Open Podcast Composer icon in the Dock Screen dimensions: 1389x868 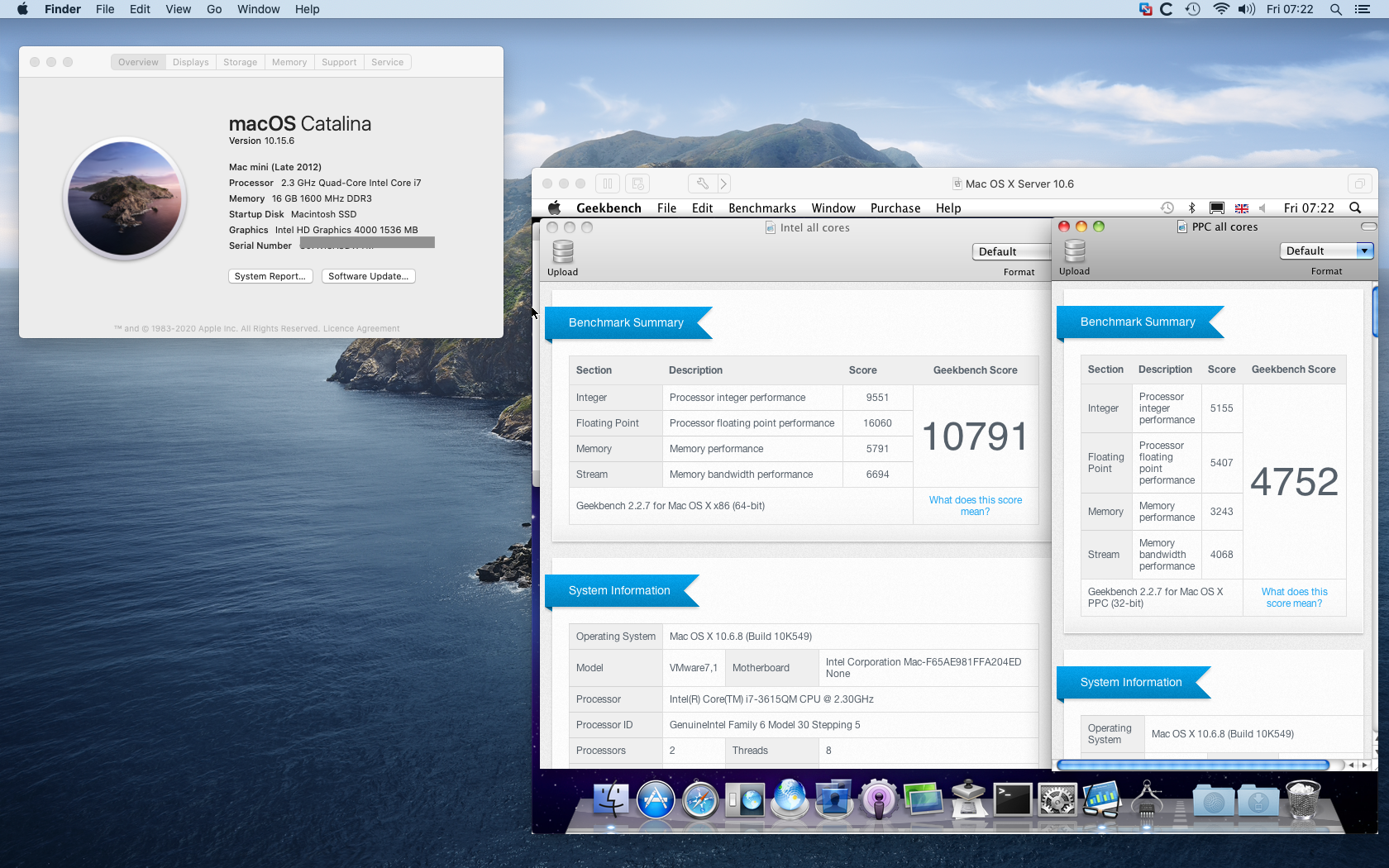click(x=879, y=799)
